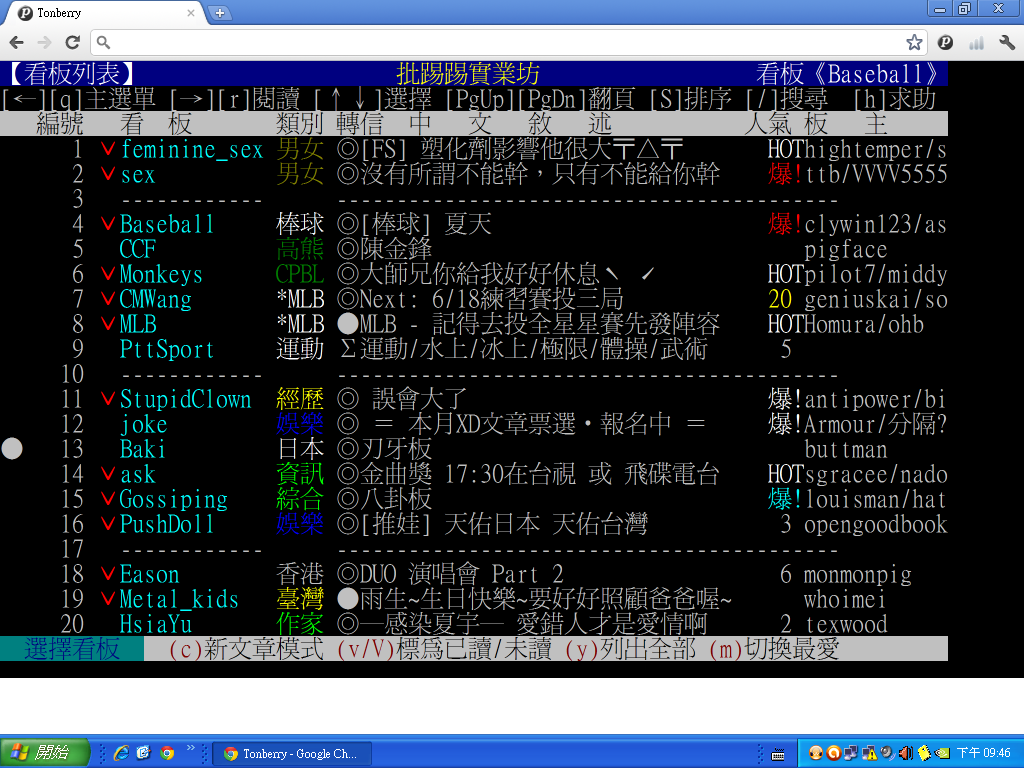The width and height of the screenshot is (1024, 768).
Task: Click the browser Forward arrow
Action: coord(44,42)
